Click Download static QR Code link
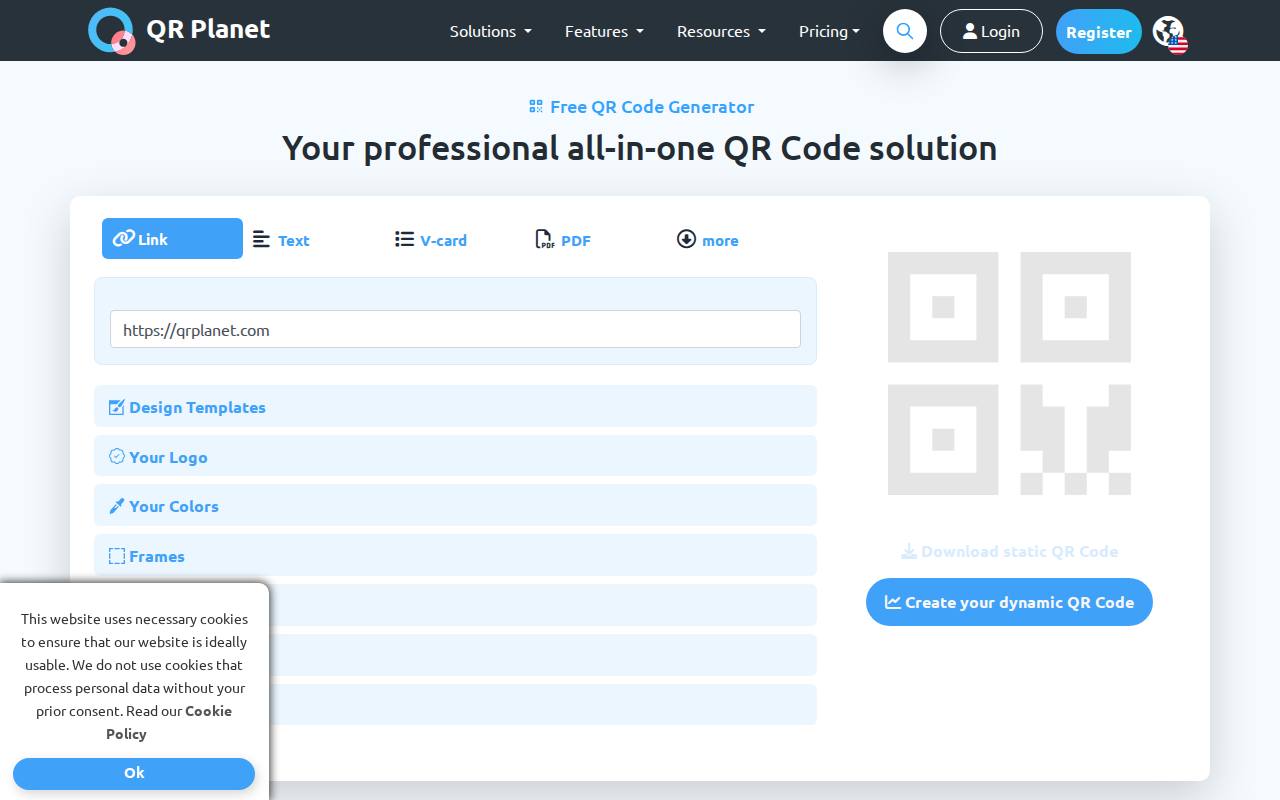Screen dimensions: 1280x800 [x=1009, y=551]
